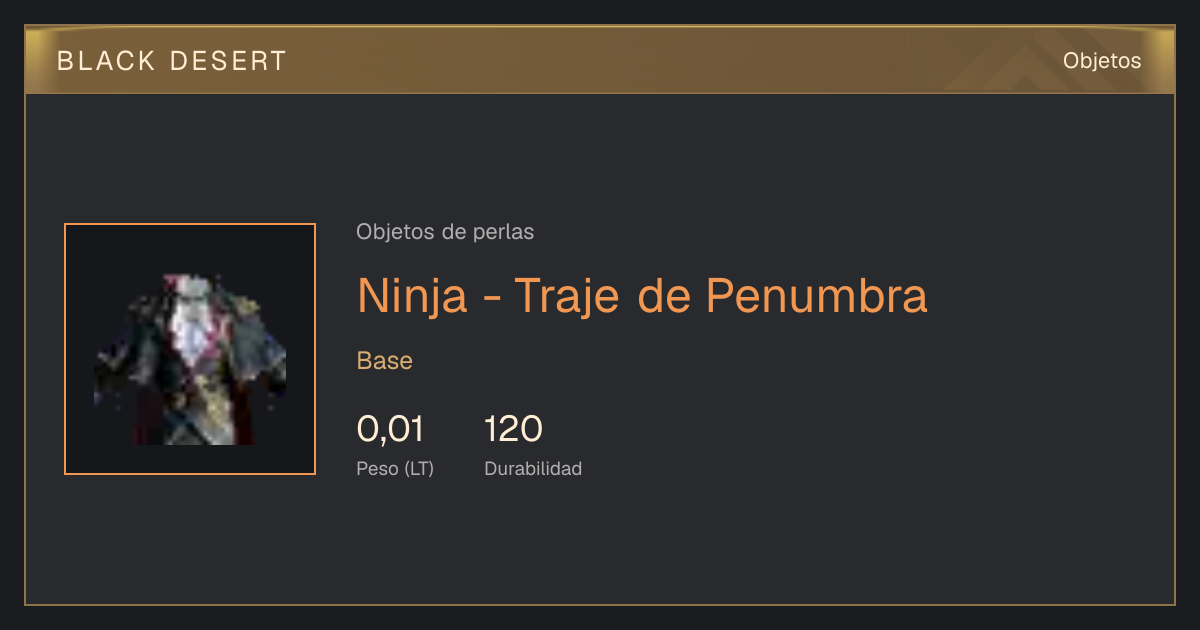The height and width of the screenshot is (630, 1200).
Task: Click the gold header banner background
Action: [600, 60]
